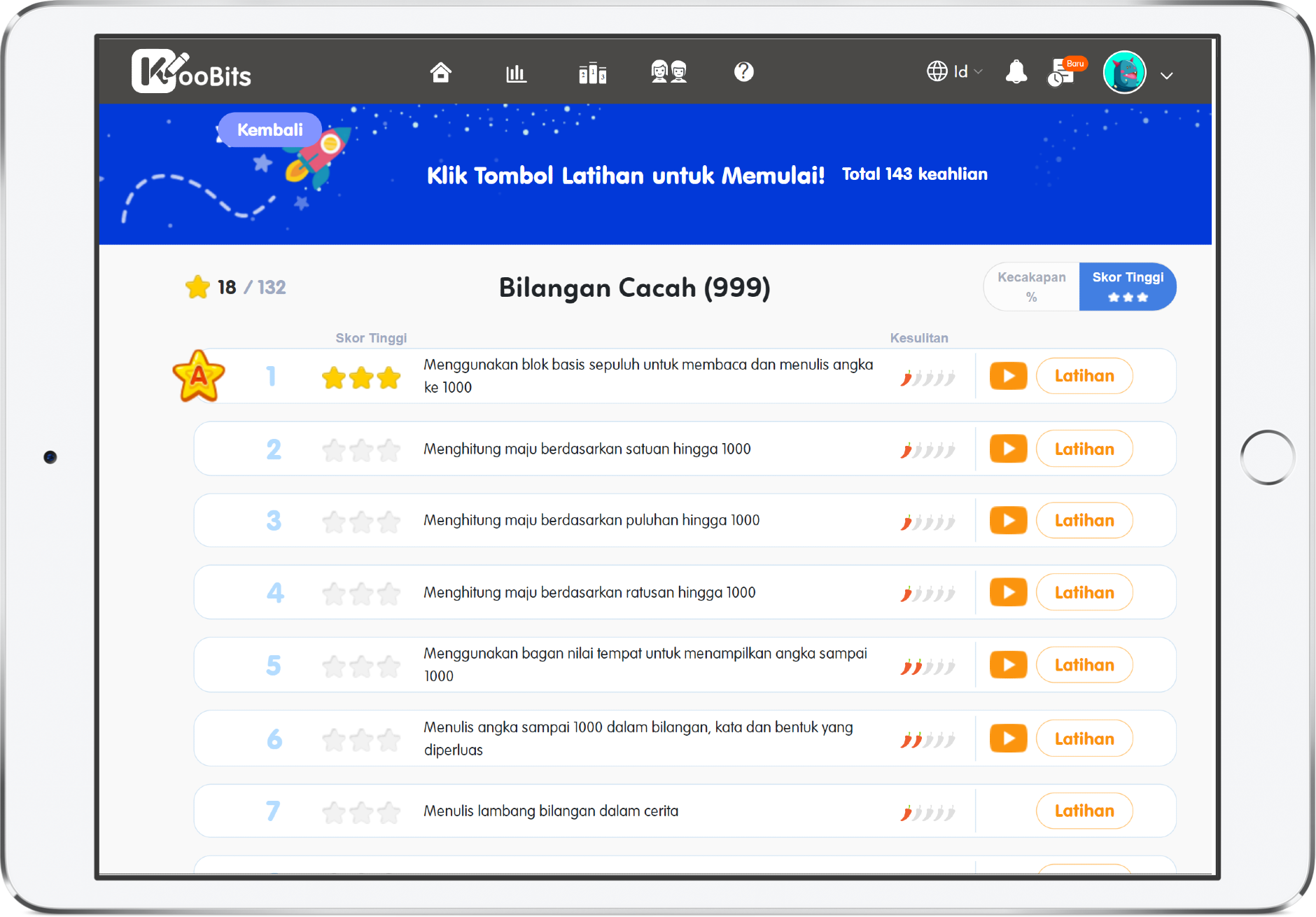Play video for Menghitung maju berdasarkan puluhan
This screenshot has width=1316, height=917.
[1008, 520]
